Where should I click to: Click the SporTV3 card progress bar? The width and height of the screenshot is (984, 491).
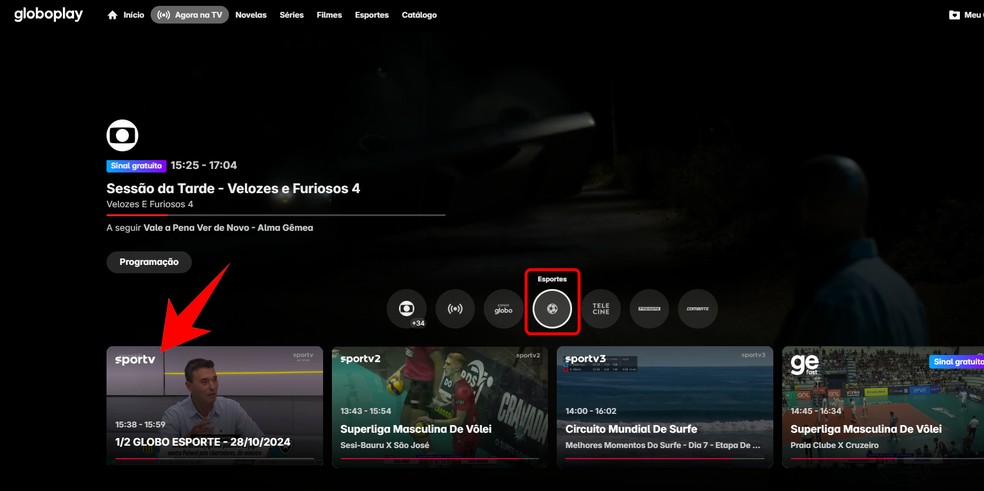(665, 458)
